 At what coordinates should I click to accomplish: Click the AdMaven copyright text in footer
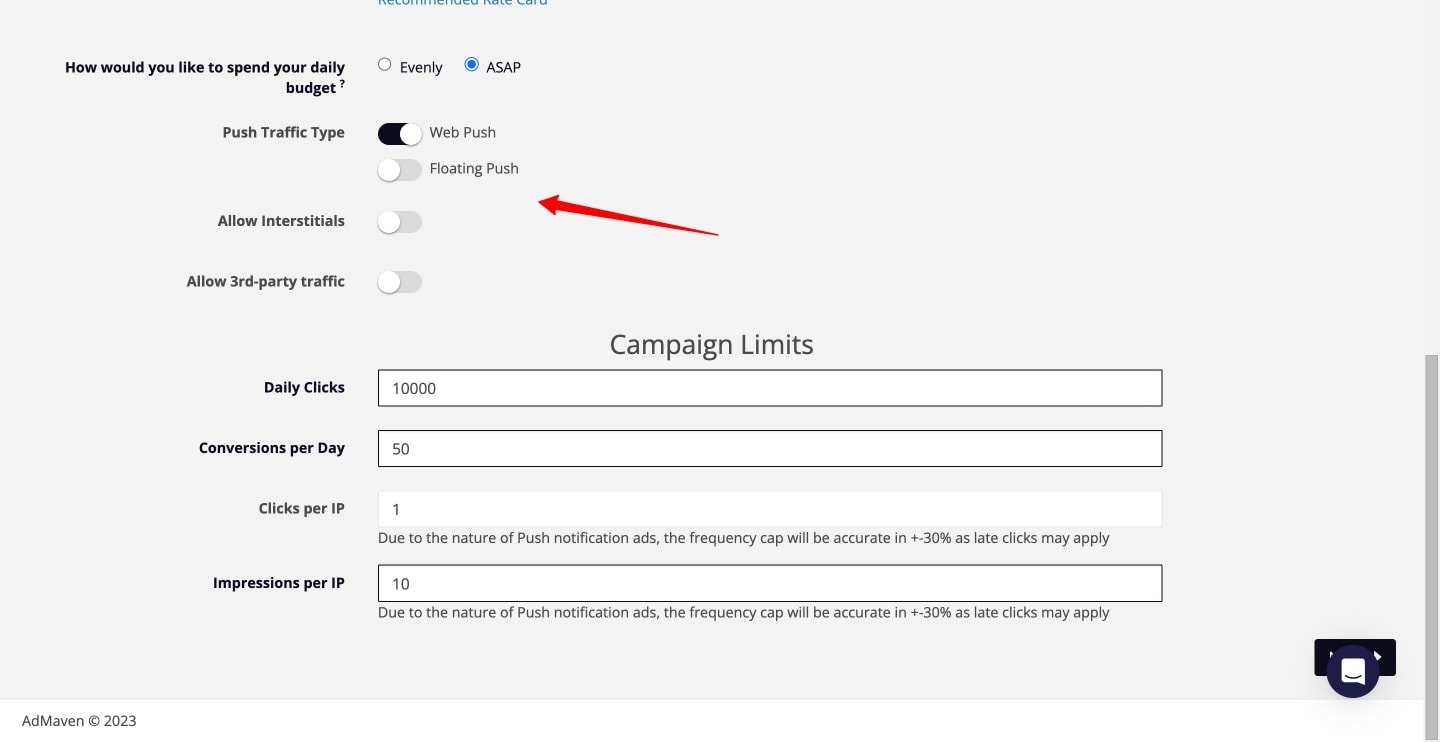click(x=78, y=720)
